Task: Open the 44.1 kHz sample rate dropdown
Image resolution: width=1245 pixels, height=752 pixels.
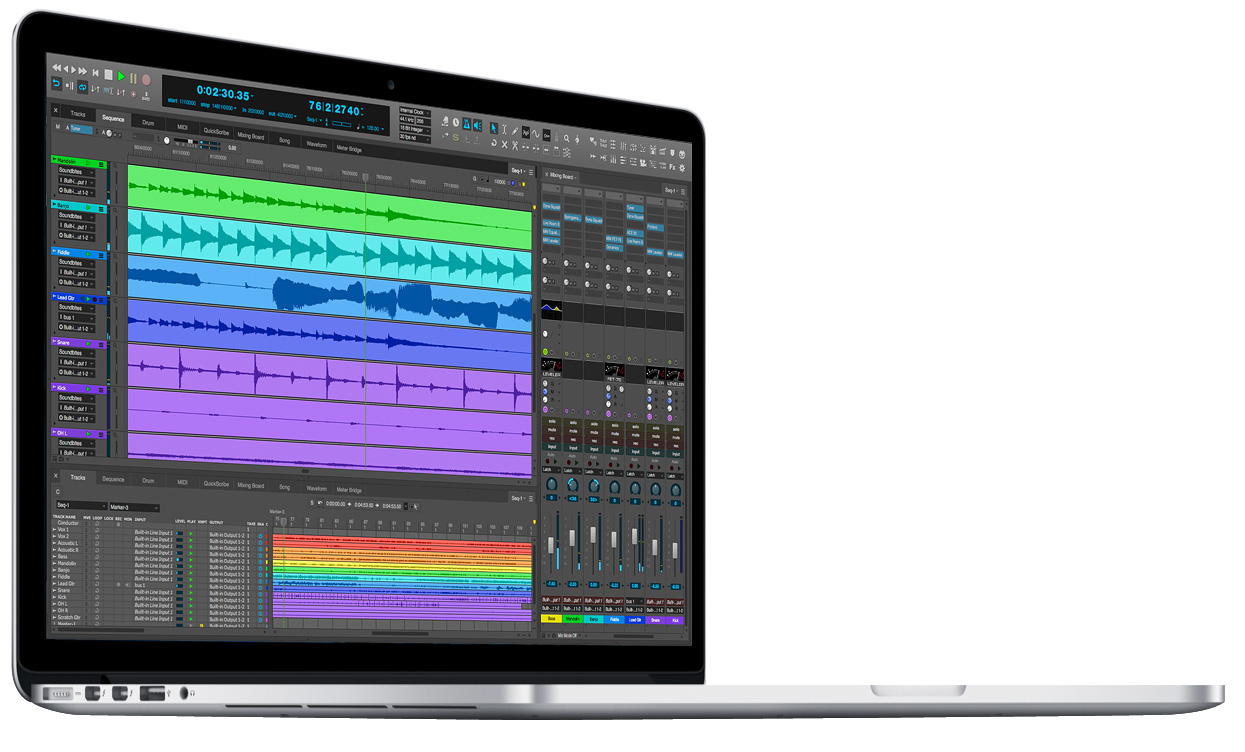Action: click(x=408, y=119)
